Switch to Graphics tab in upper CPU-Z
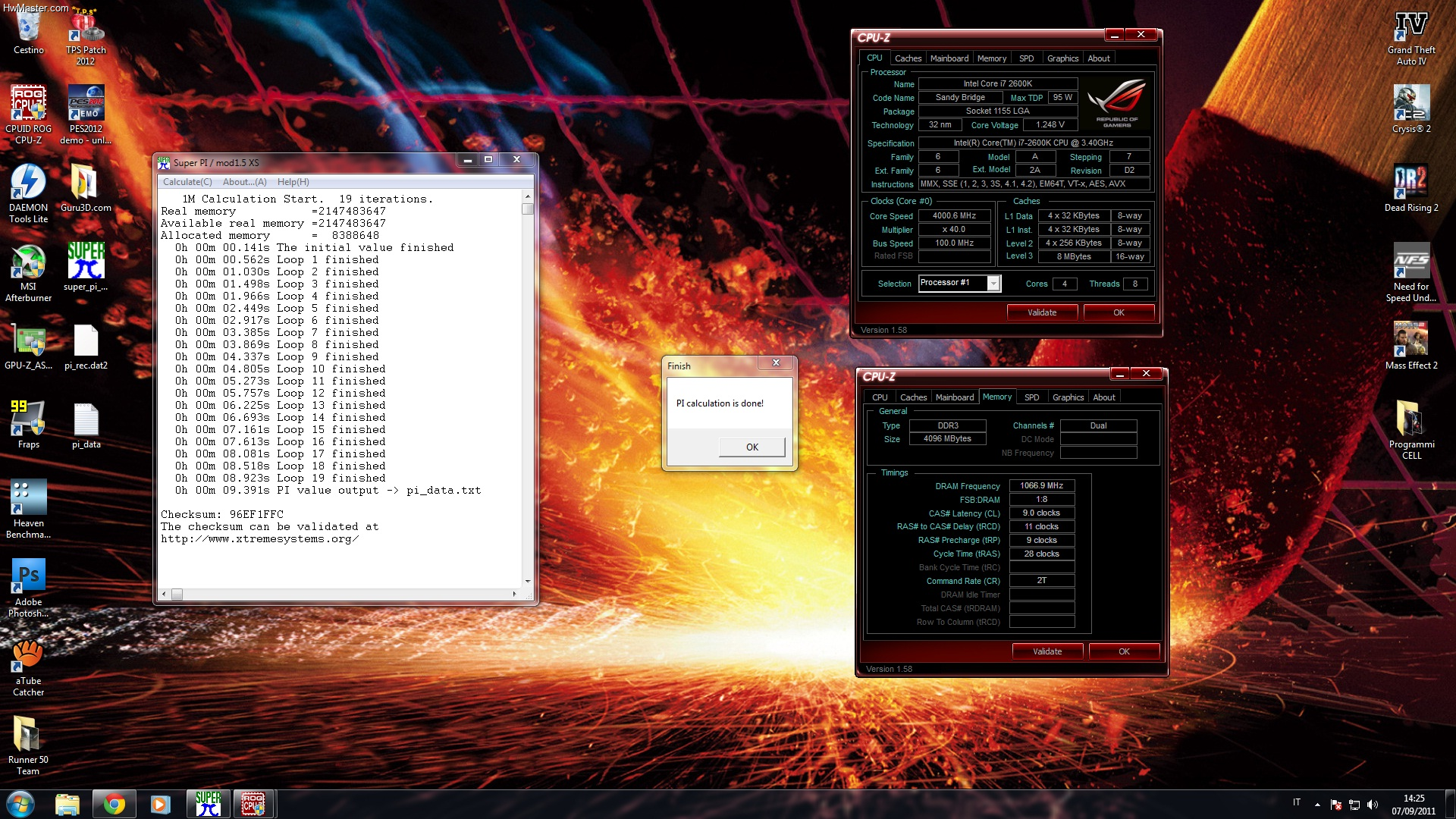The height and width of the screenshot is (819, 1456). pyautogui.click(x=1062, y=58)
